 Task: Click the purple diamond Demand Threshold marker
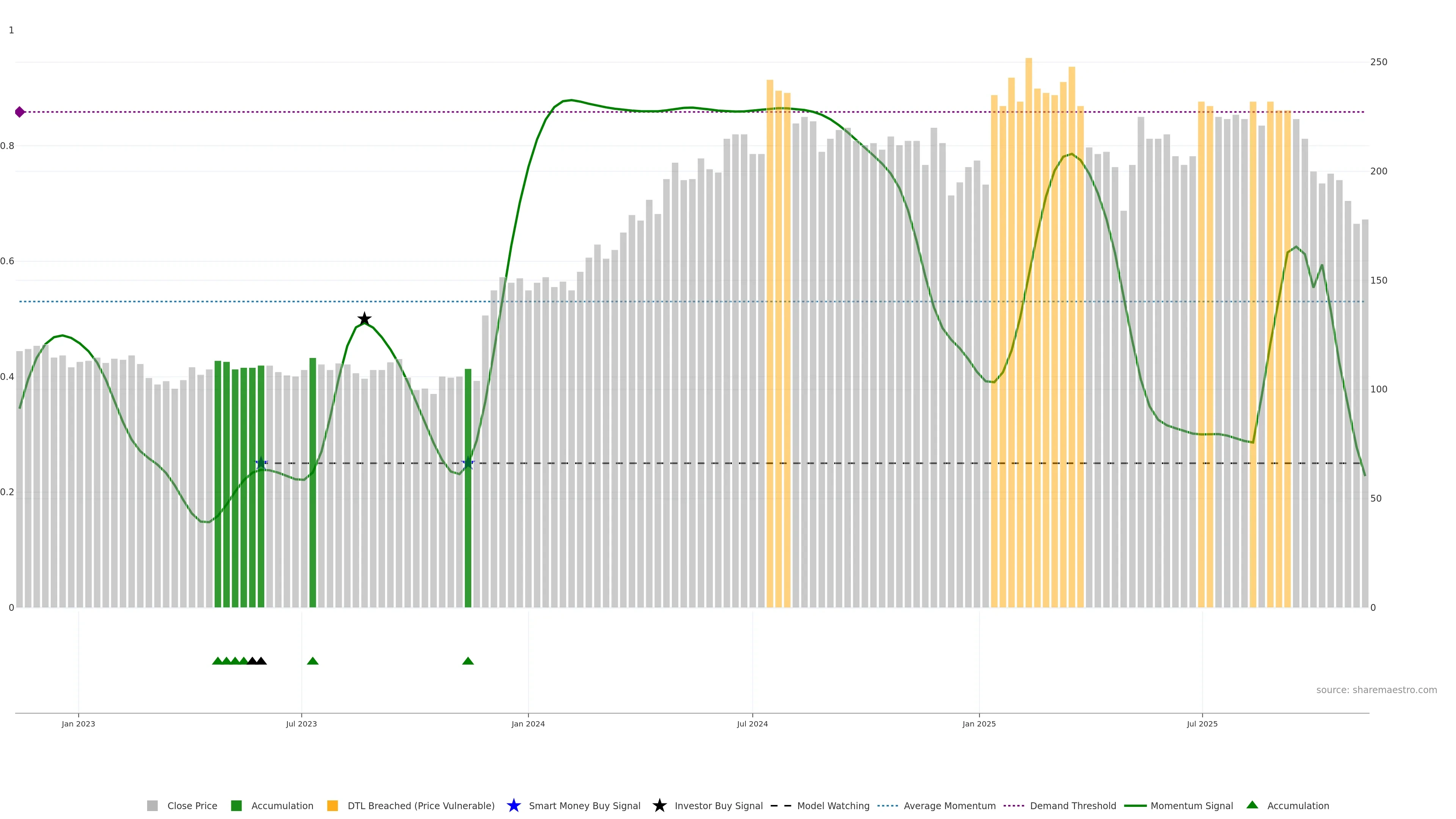click(20, 112)
